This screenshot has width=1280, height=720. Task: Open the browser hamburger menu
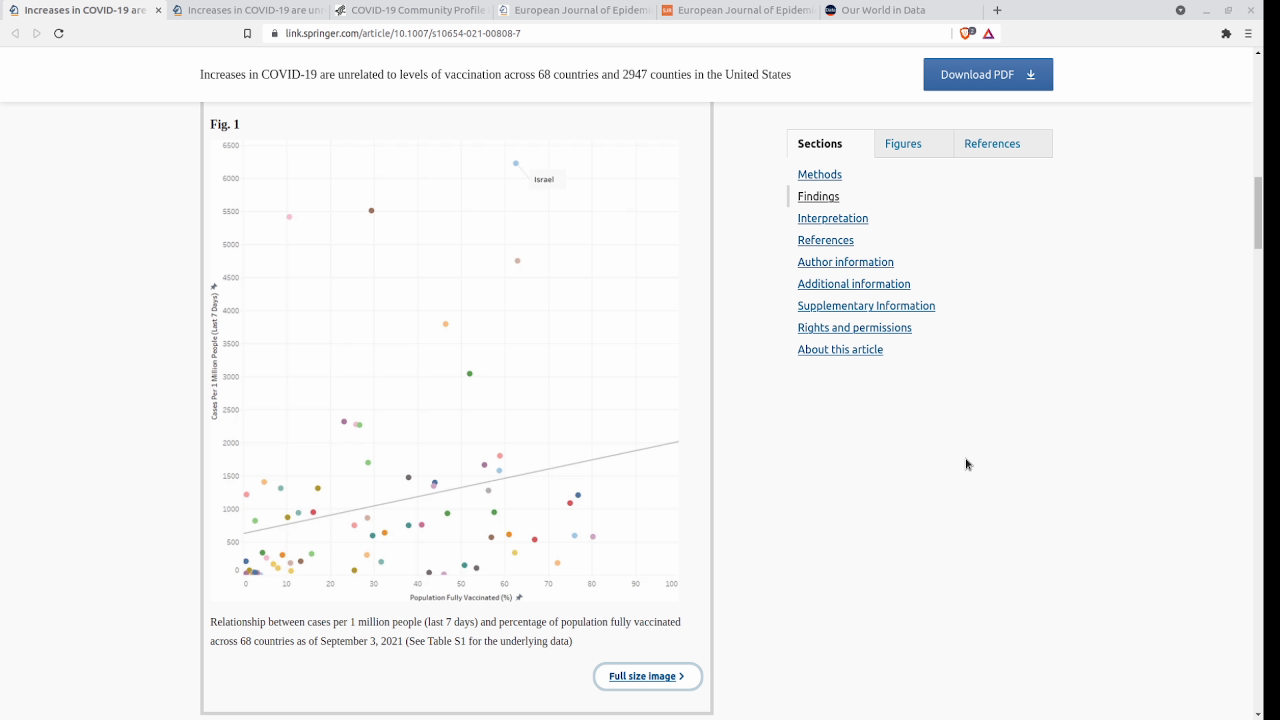click(1248, 33)
